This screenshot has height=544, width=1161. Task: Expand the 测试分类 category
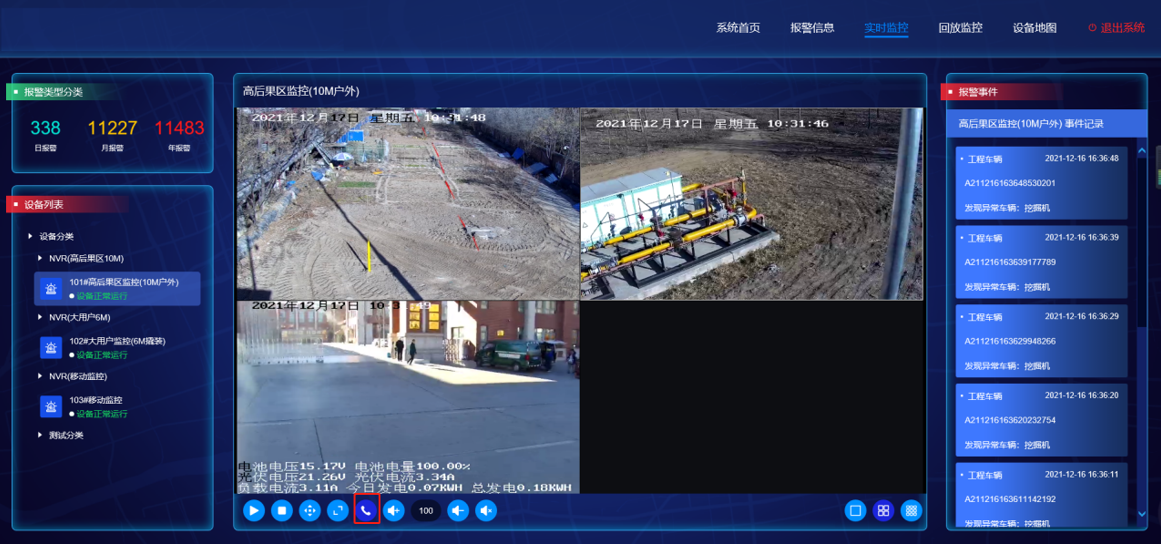pyautogui.click(x=40, y=435)
